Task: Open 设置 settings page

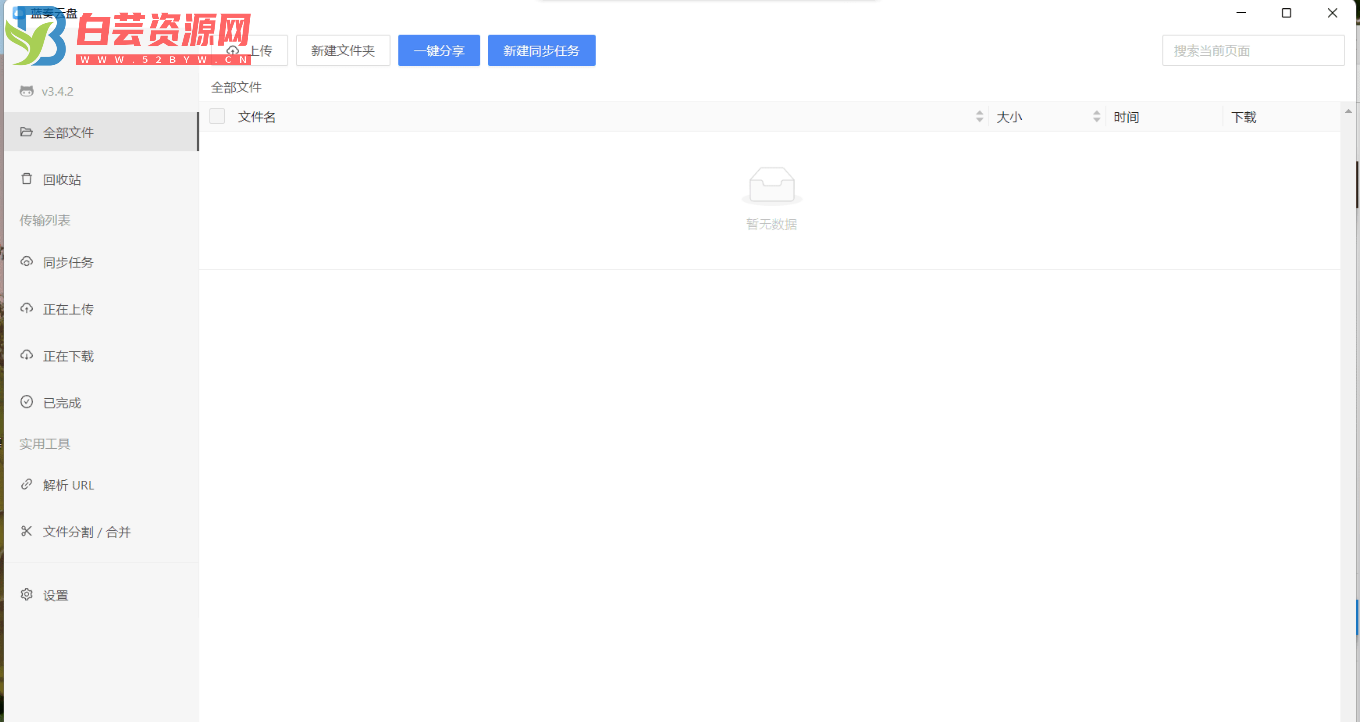Action: tap(100, 595)
